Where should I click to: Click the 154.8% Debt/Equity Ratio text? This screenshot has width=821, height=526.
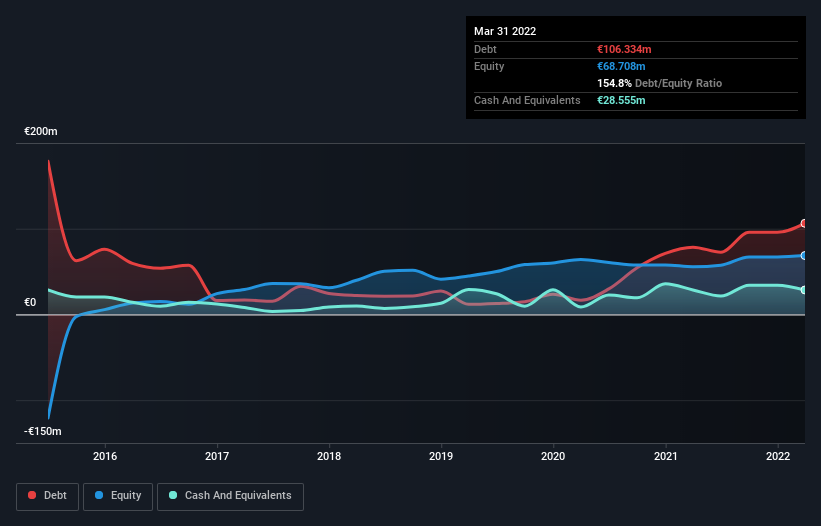tap(659, 83)
